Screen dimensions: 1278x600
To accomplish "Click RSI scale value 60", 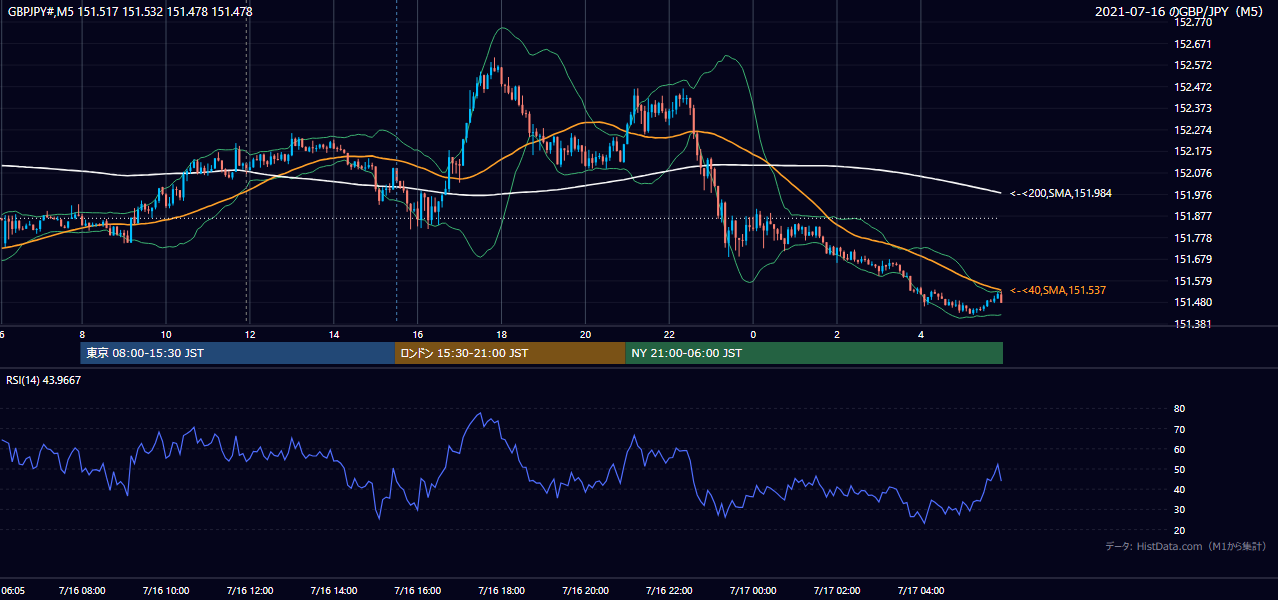I will 1180,449.
